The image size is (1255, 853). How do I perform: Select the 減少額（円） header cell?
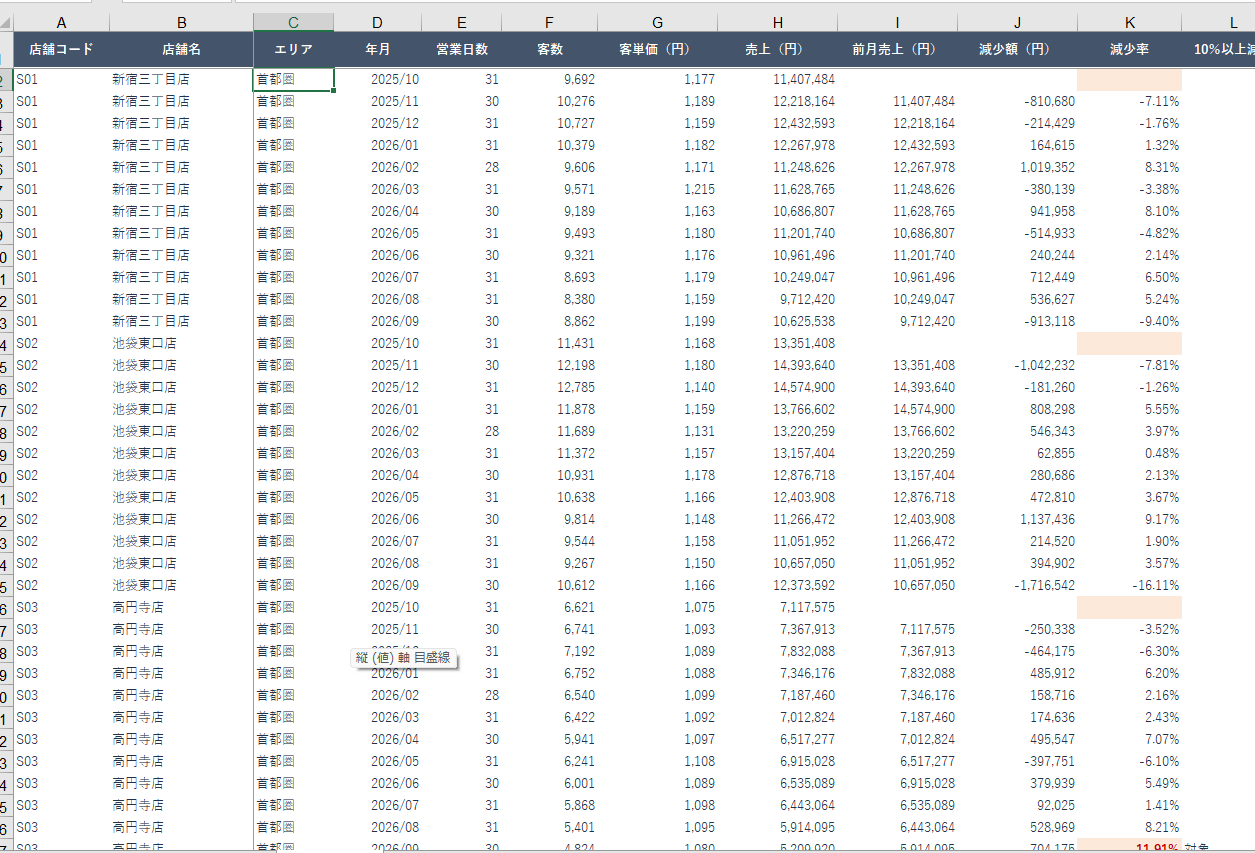pos(1017,49)
